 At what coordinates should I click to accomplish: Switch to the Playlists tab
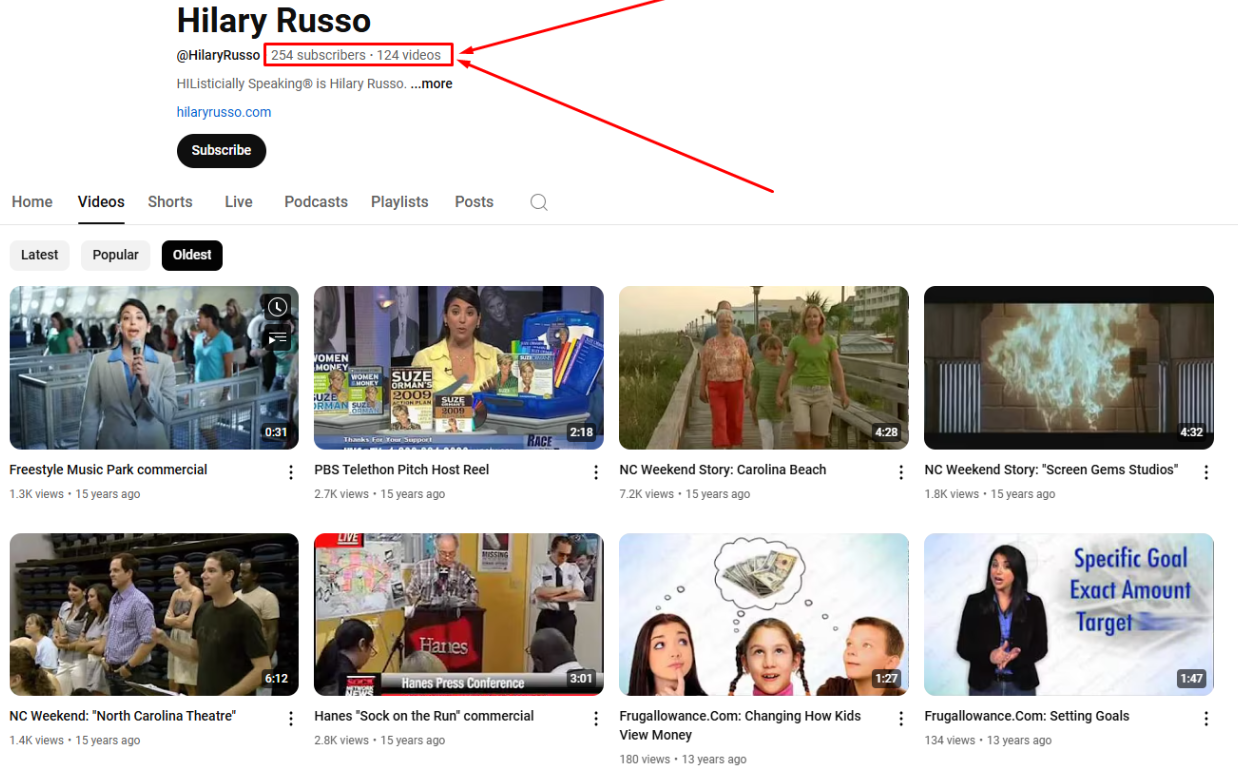(399, 202)
